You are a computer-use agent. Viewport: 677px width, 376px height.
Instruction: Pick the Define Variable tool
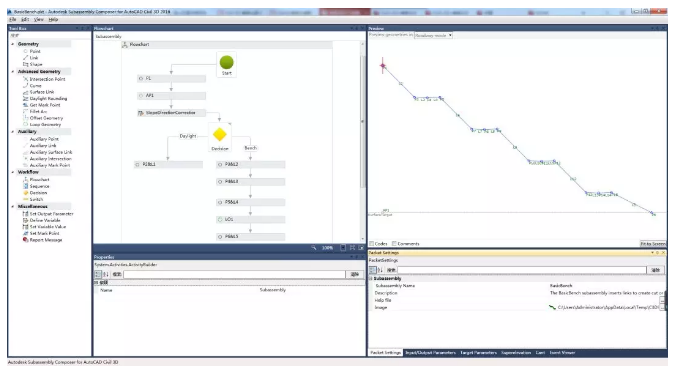pyautogui.click(x=45, y=220)
